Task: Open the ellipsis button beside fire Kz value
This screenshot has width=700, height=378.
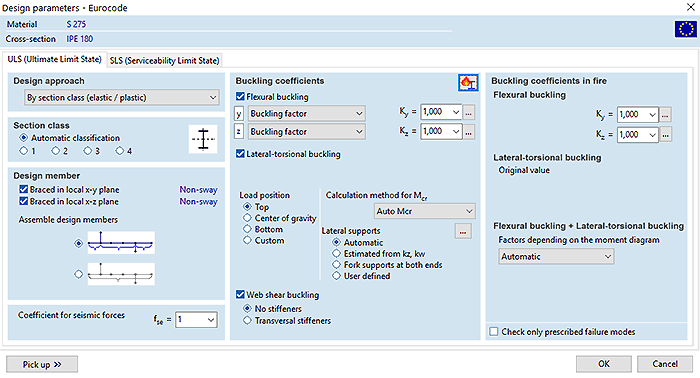Action: click(665, 135)
